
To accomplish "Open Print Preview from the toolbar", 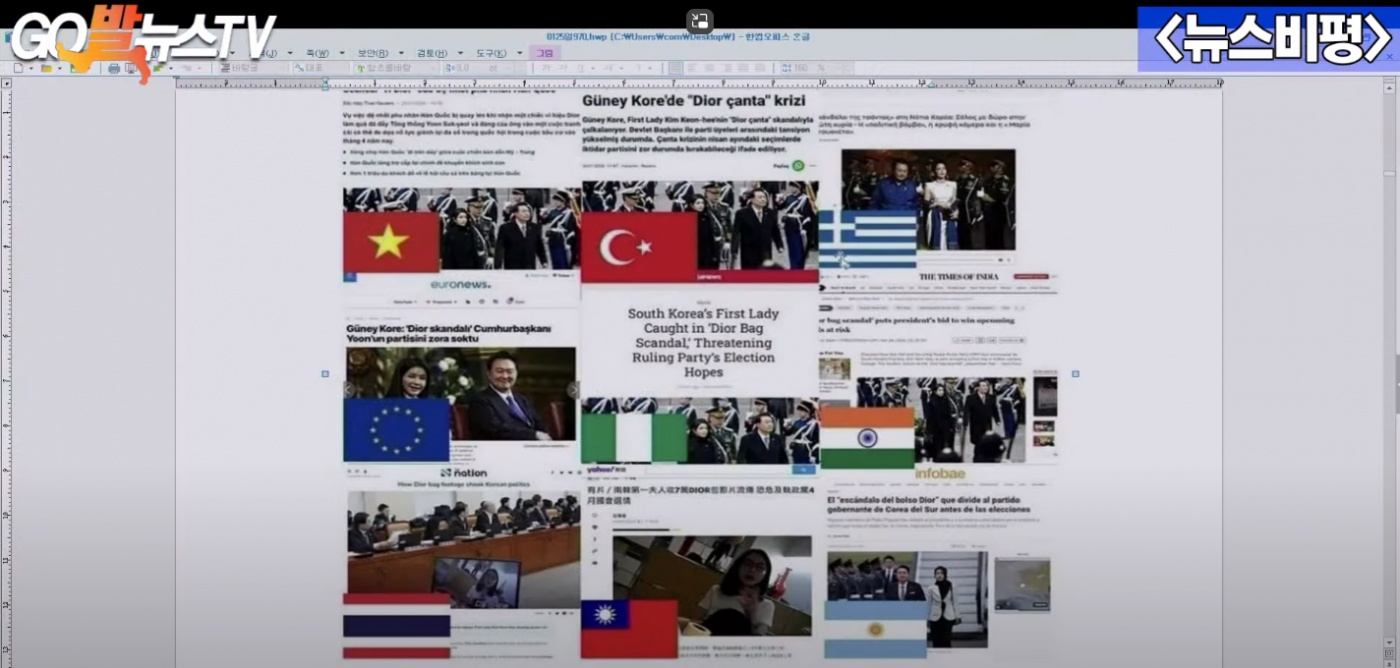I will click(x=131, y=68).
